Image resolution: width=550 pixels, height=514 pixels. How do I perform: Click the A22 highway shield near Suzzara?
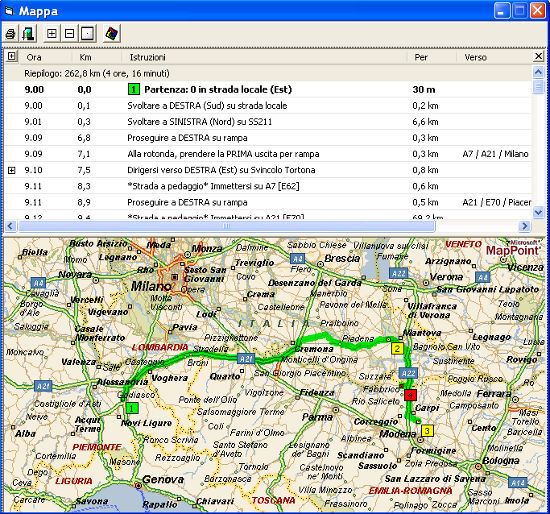[x=409, y=373]
